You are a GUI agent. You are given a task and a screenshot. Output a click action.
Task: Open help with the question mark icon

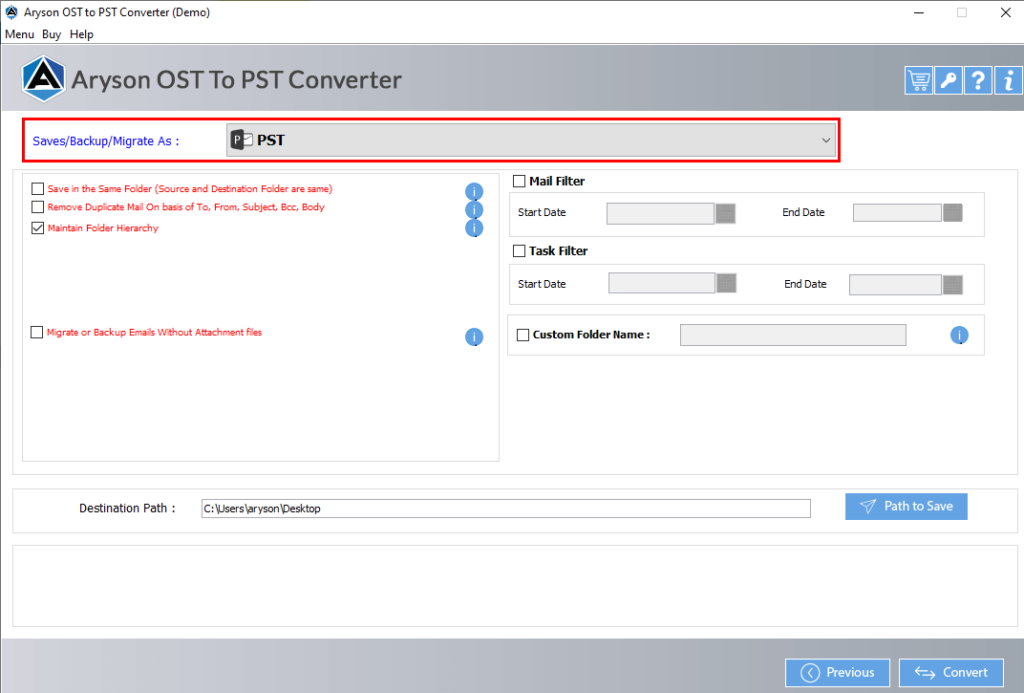[978, 80]
